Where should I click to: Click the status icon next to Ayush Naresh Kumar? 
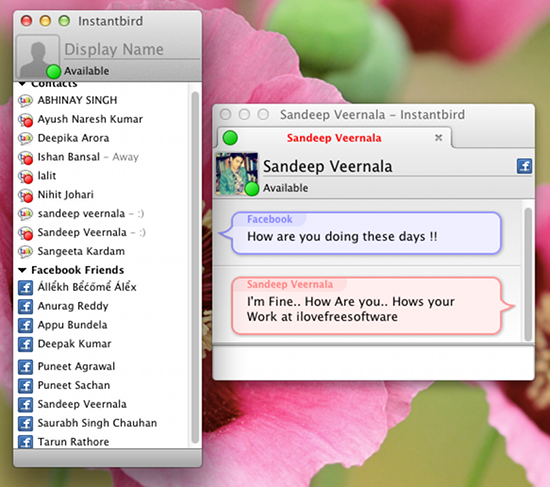click(25, 119)
